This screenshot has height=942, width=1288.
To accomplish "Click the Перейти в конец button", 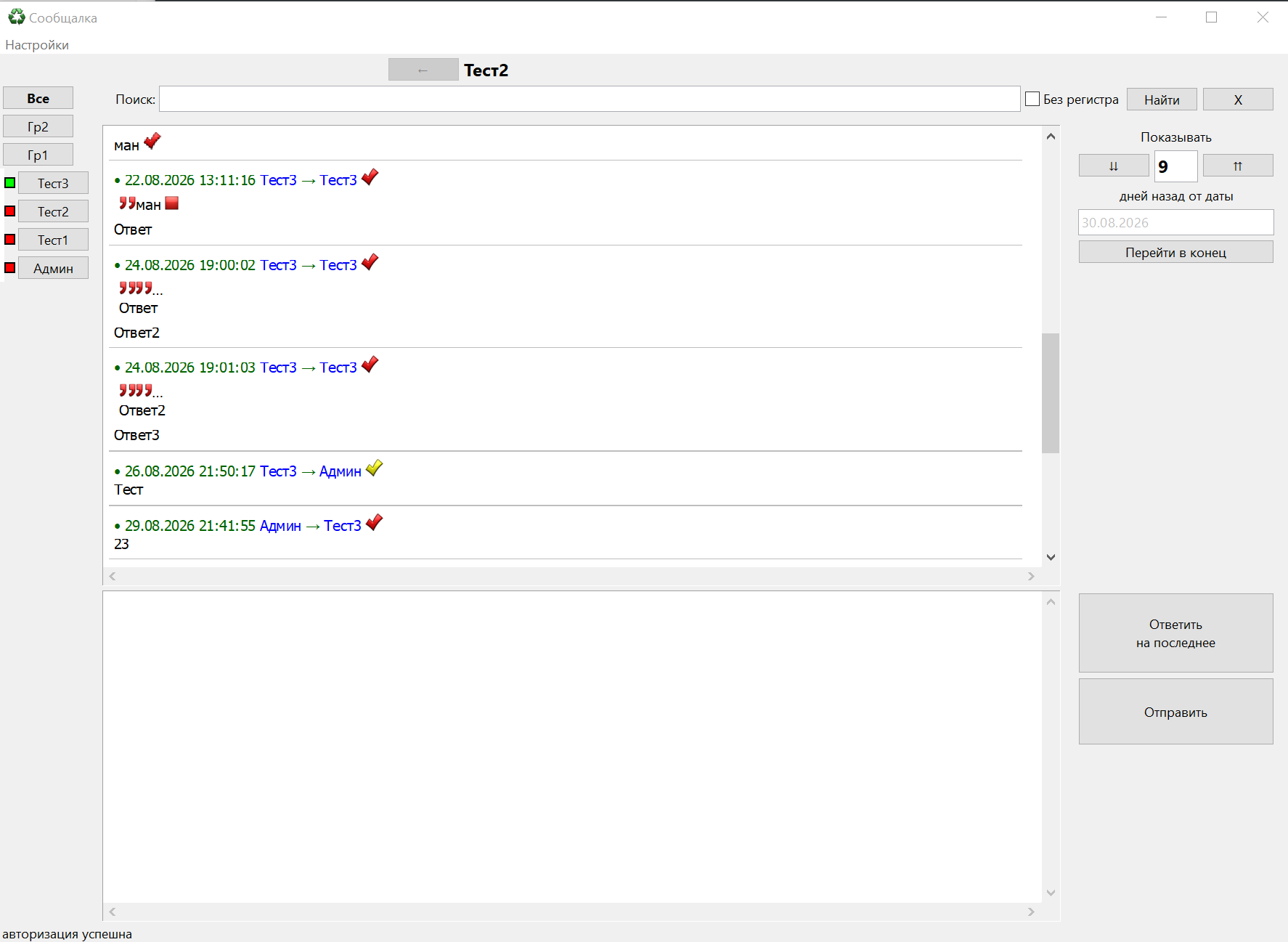I will (x=1175, y=252).
